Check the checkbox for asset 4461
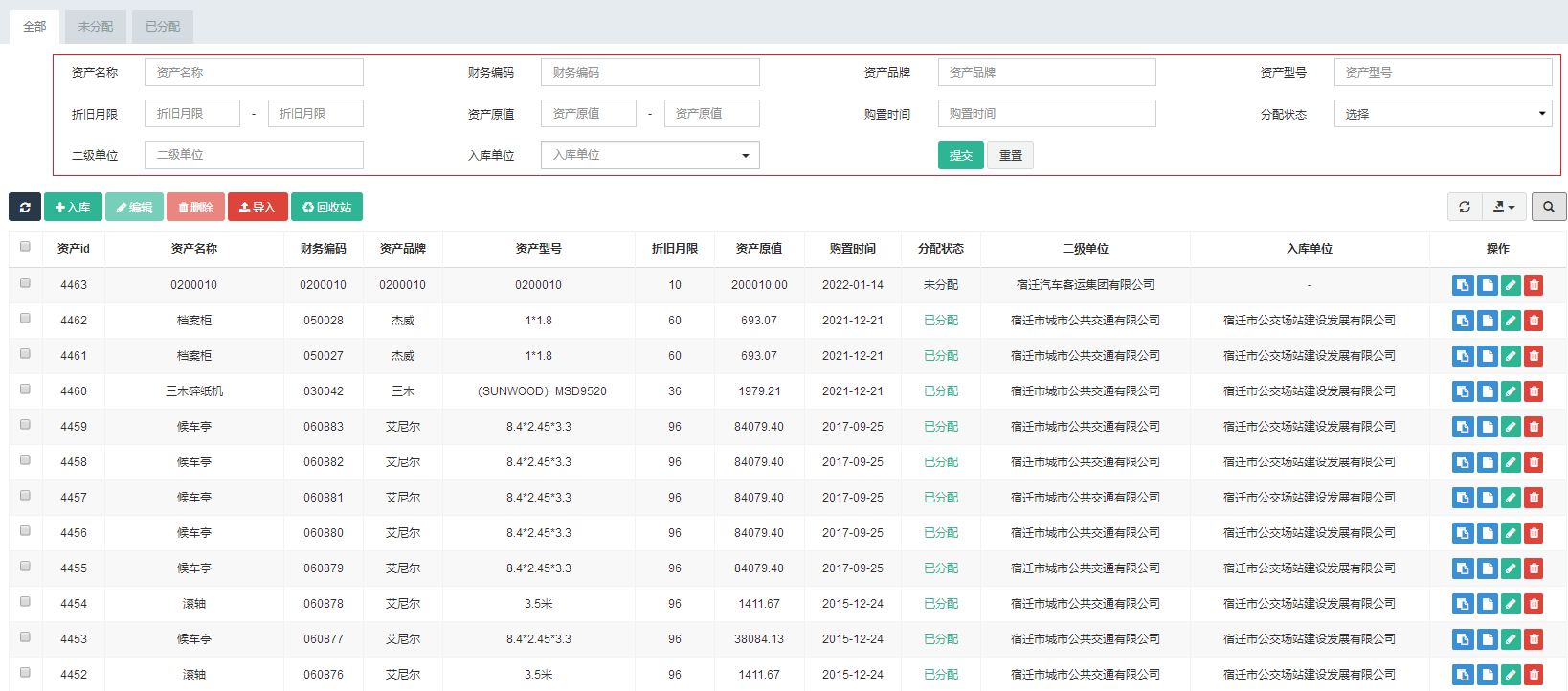1568x691 pixels. point(26,354)
